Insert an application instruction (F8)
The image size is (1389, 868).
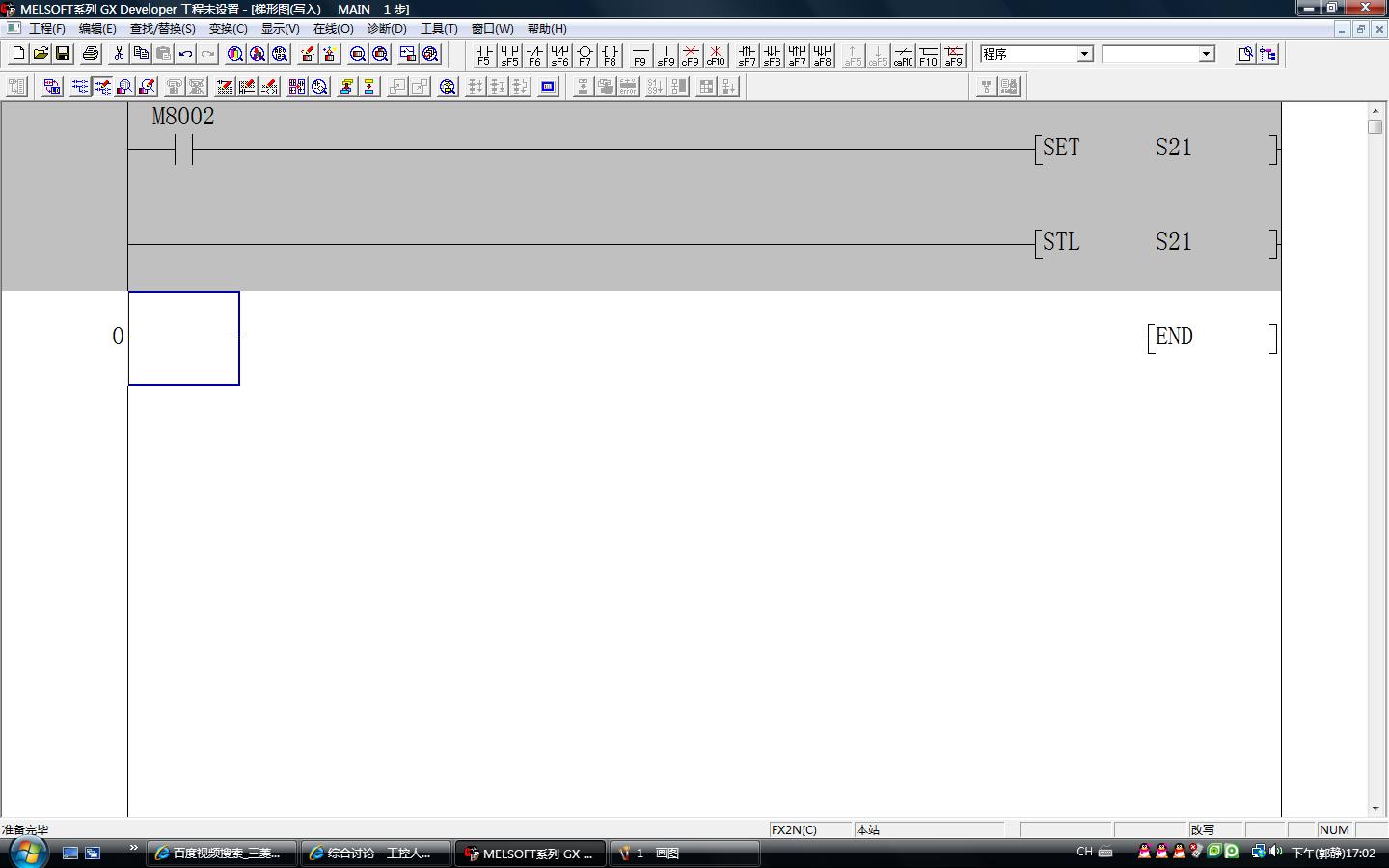tap(610, 55)
